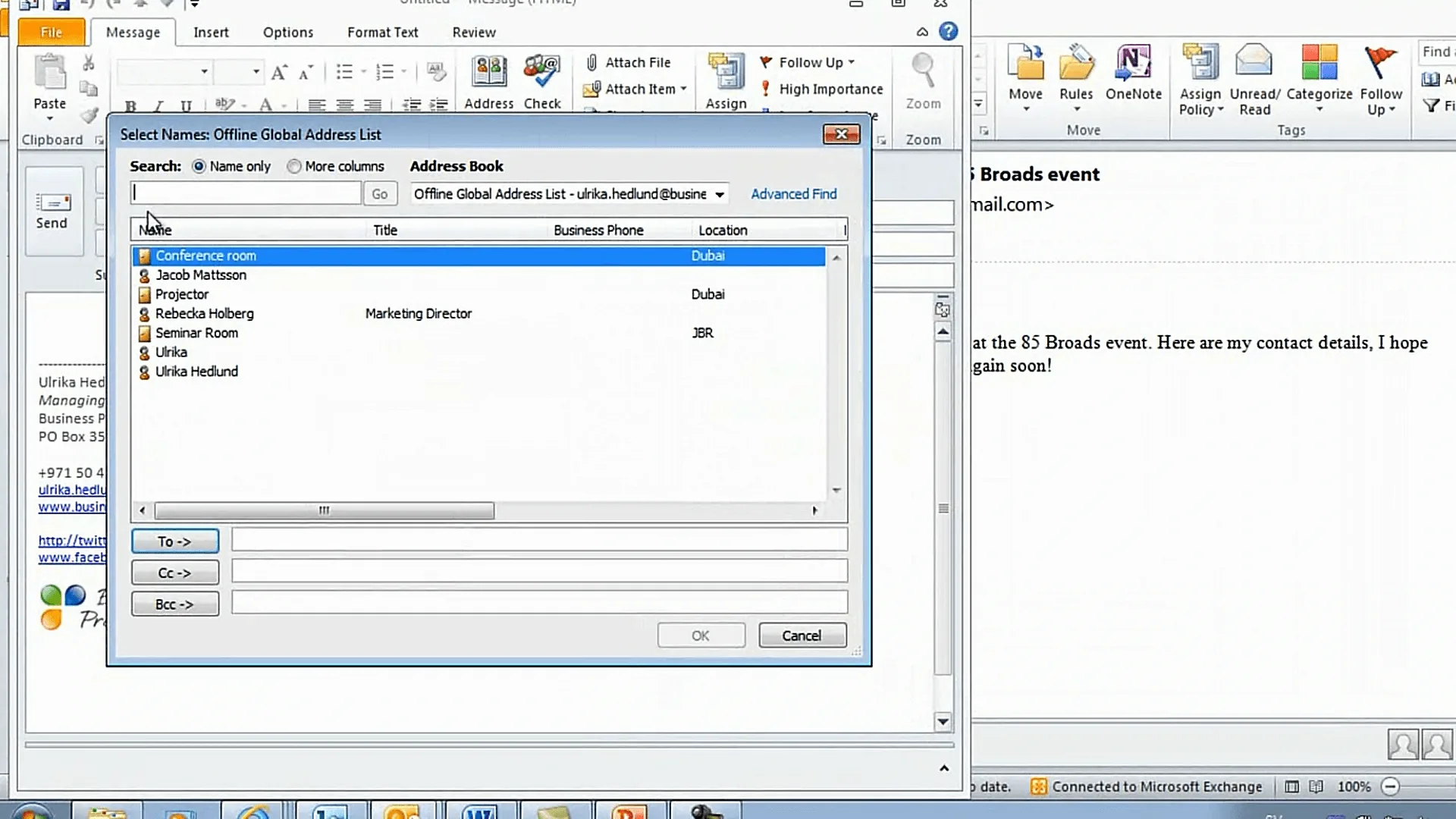Viewport: 1456px width, 819px height.
Task: Click the Unread/Read envelope icon
Action: click(x=1254, y=61)
